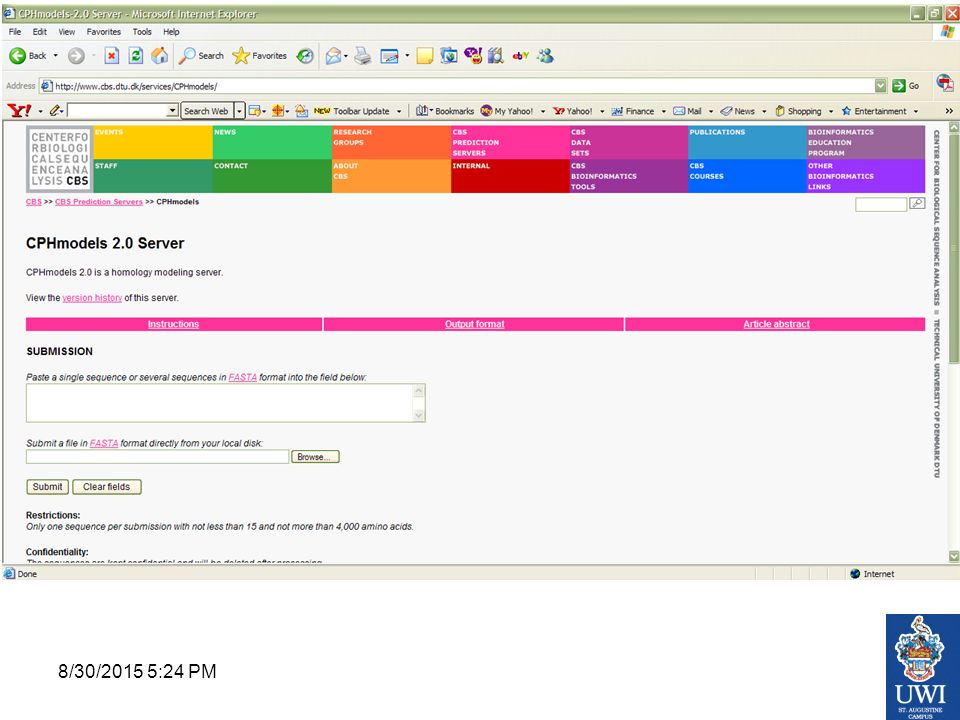Click the CBS Prediction Servers breadcrumb link
This screenshot has width=960, height=720.
(99, 201)
